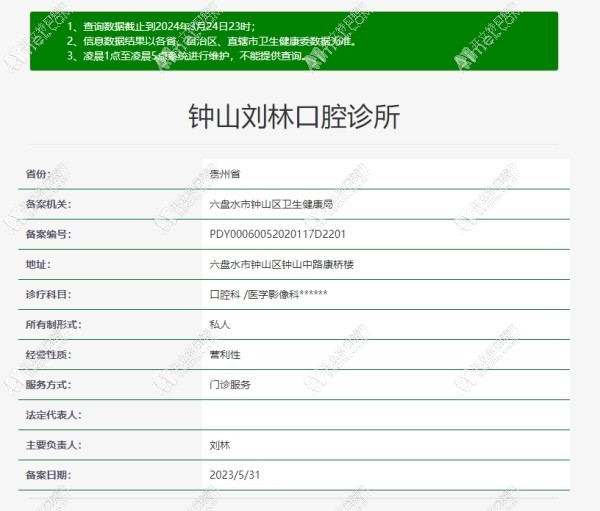Click the 诊疗科目 row label
Viewport: 600px width, 511px height.
point(49,294)
